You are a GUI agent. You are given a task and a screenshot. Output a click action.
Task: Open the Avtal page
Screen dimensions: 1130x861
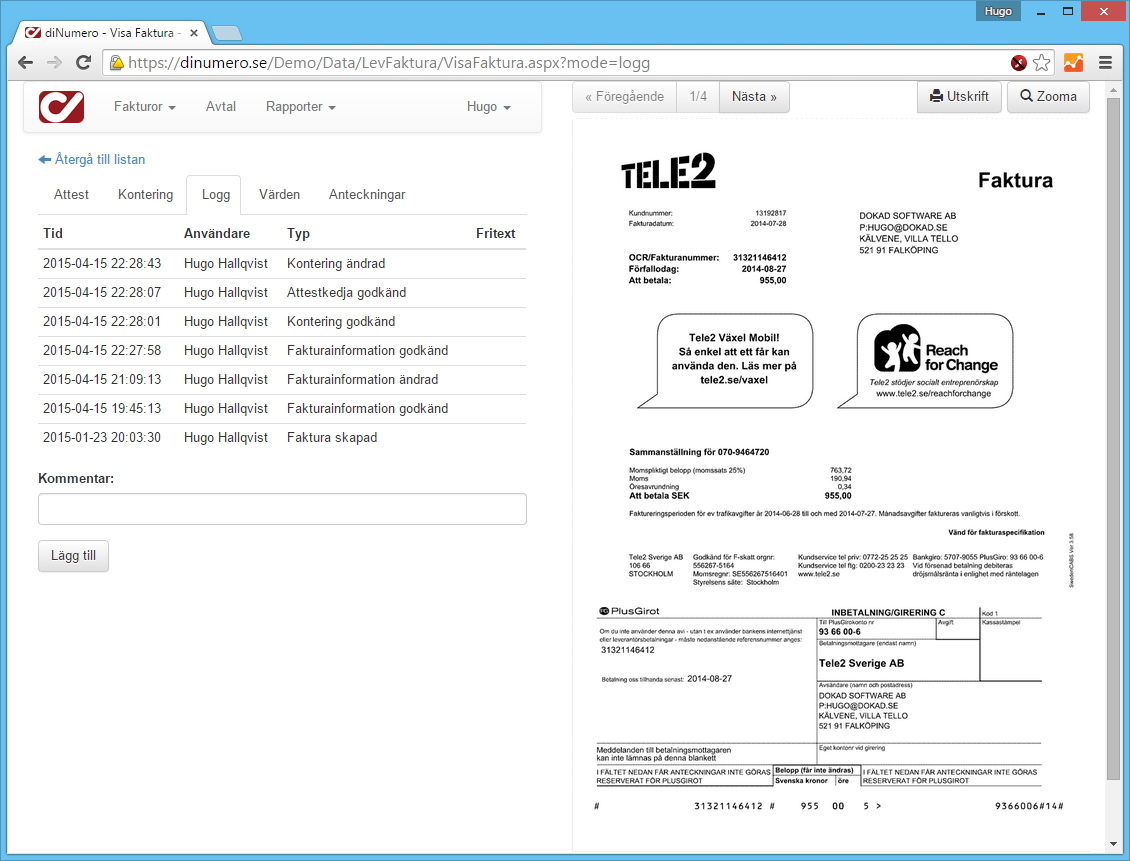[x=221, y=107]
